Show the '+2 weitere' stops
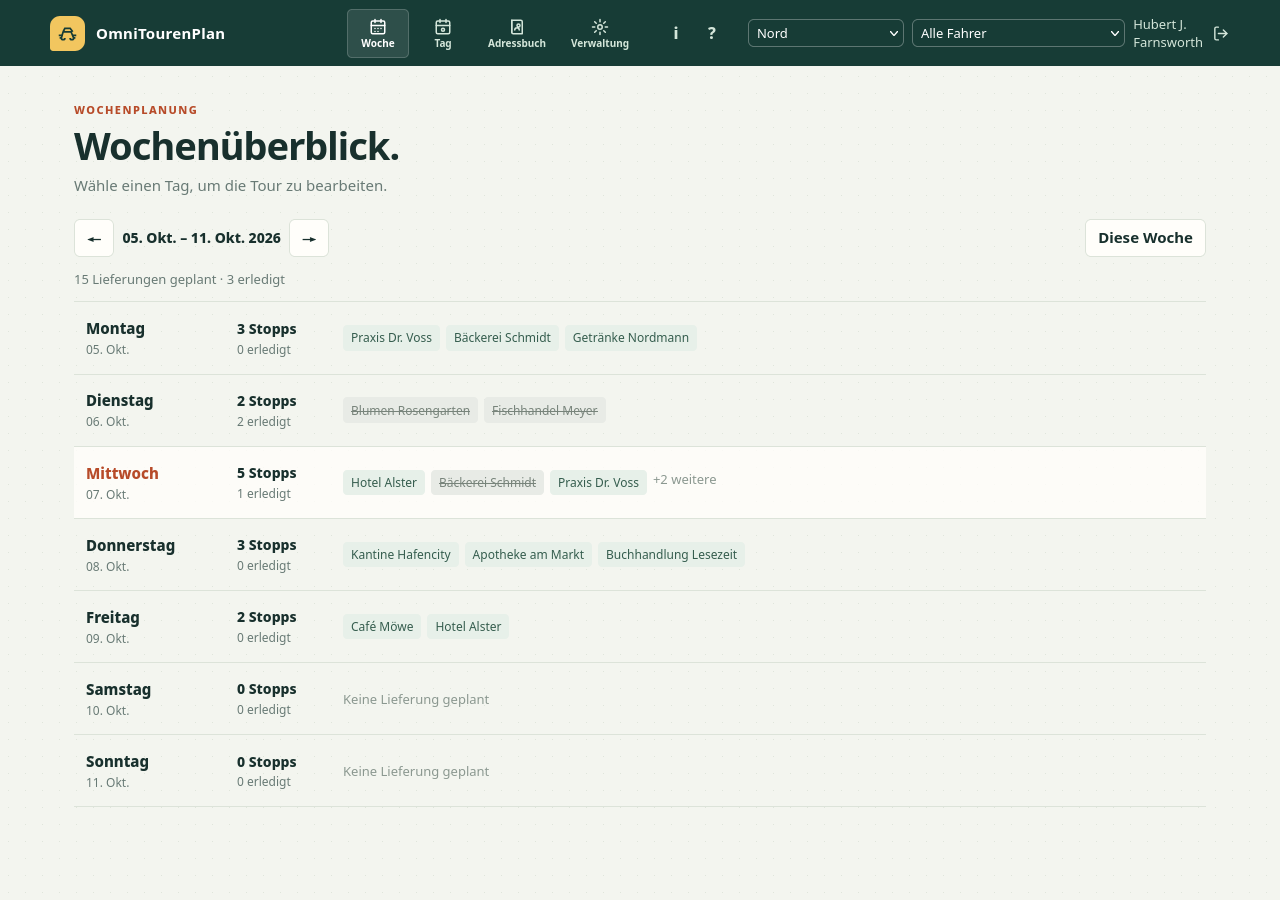The image size is (1280, 900). [x=685, y=480]
